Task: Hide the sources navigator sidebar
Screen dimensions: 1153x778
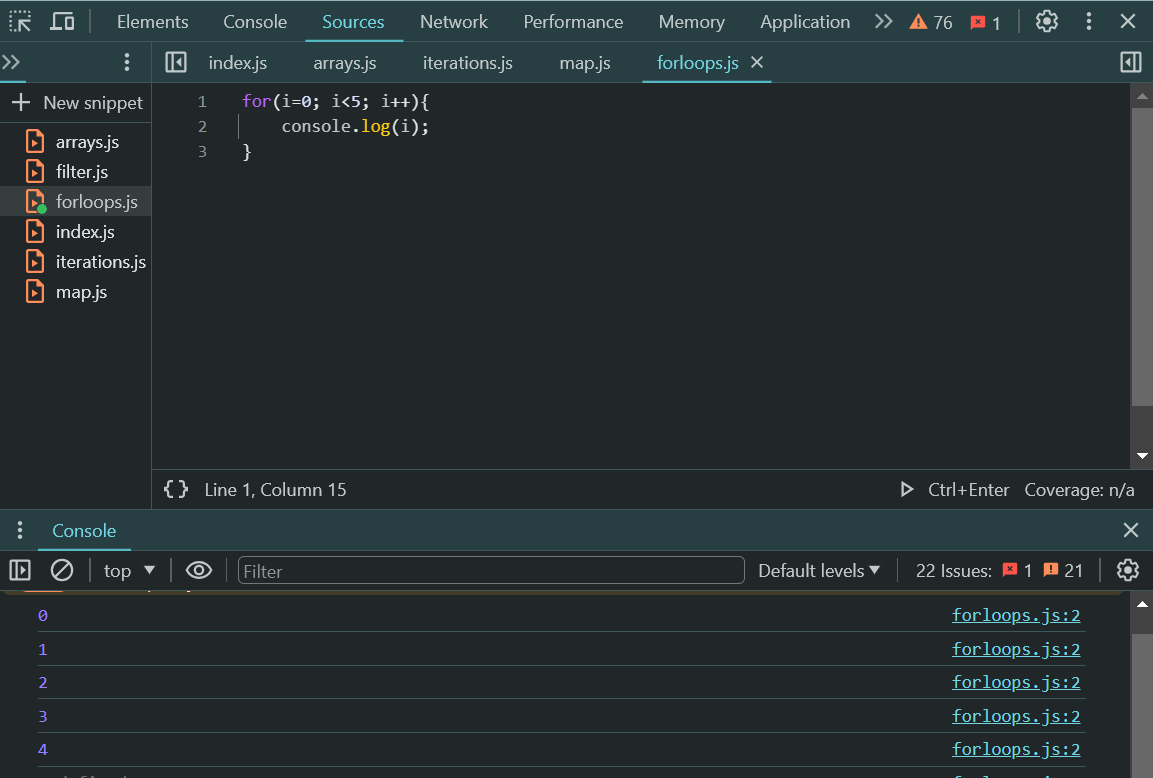Action: click(x=176, y=62)
